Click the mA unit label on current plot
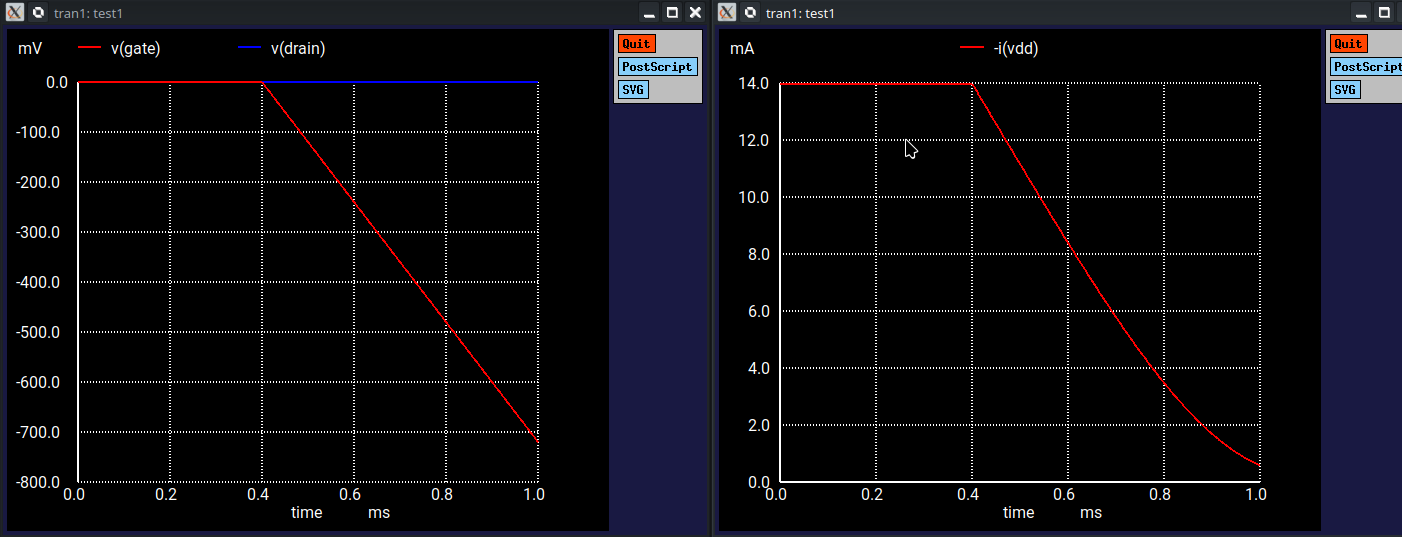The height and width of the screenshot is (537, 1402). click(x=741, y=48)
